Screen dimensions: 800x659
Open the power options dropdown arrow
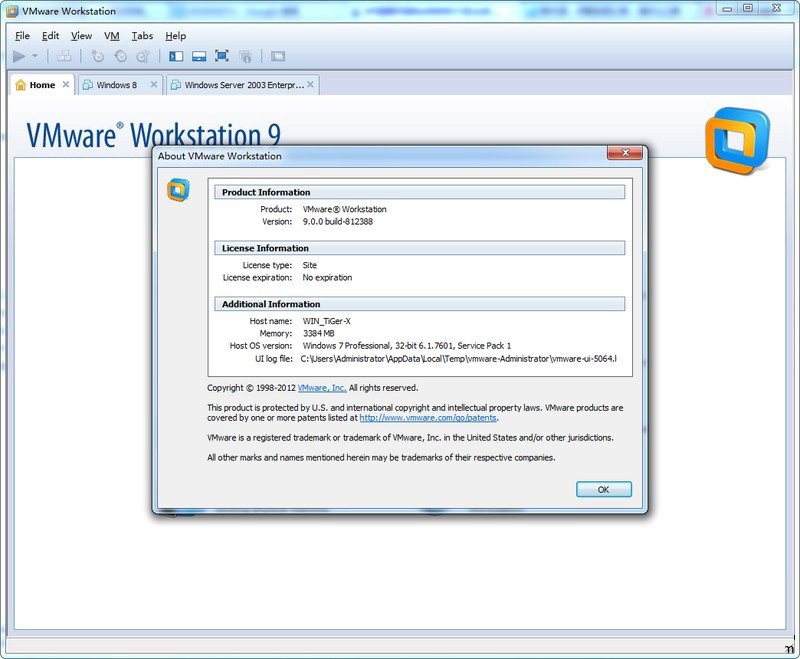35,57
